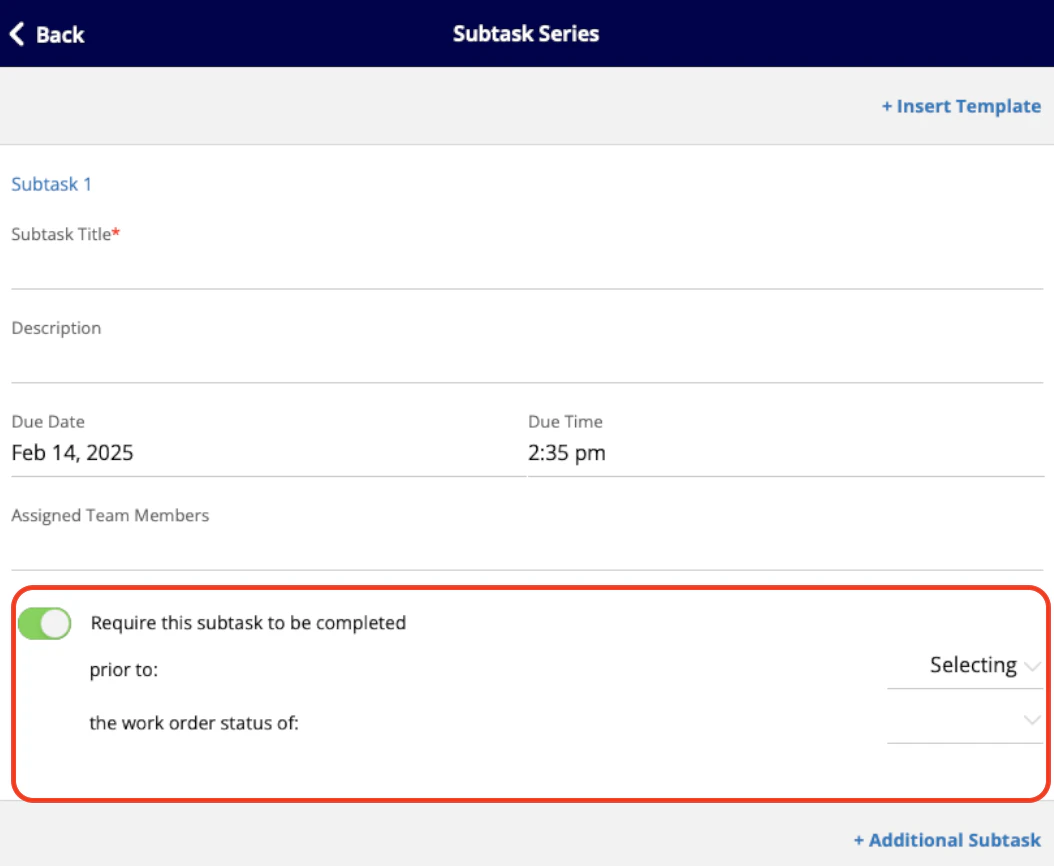Toggle Require this subtask to be completed
This screenshot has width=1054, height=866.
point(44,623)
